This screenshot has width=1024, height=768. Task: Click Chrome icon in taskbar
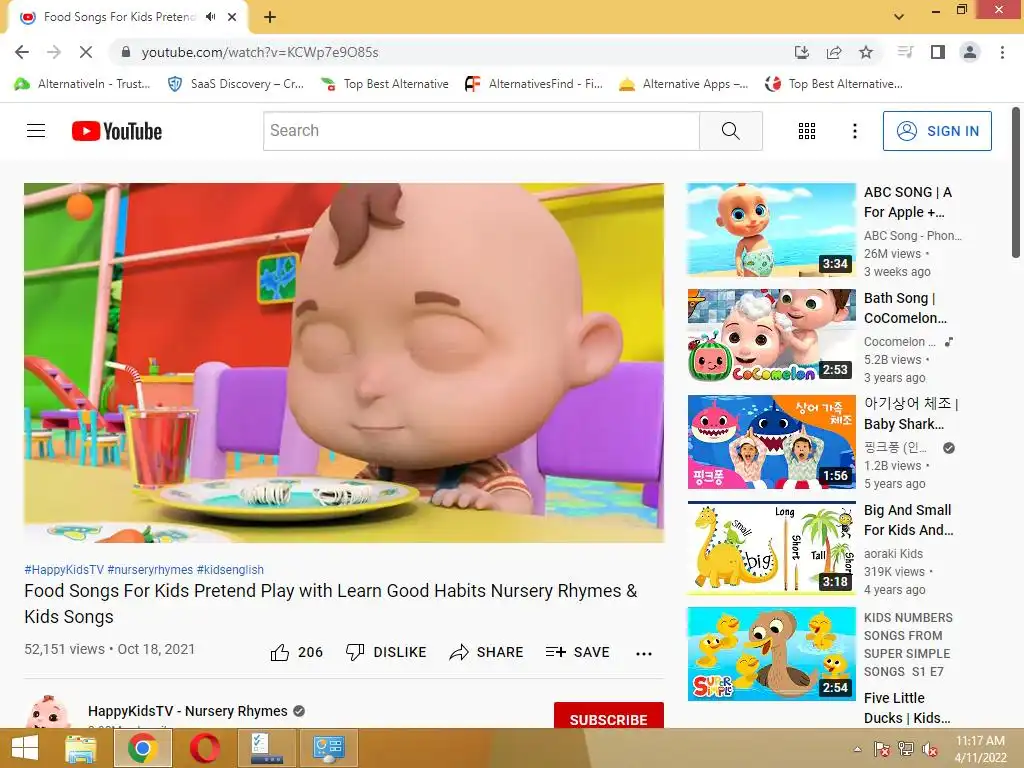pos(143,748)
